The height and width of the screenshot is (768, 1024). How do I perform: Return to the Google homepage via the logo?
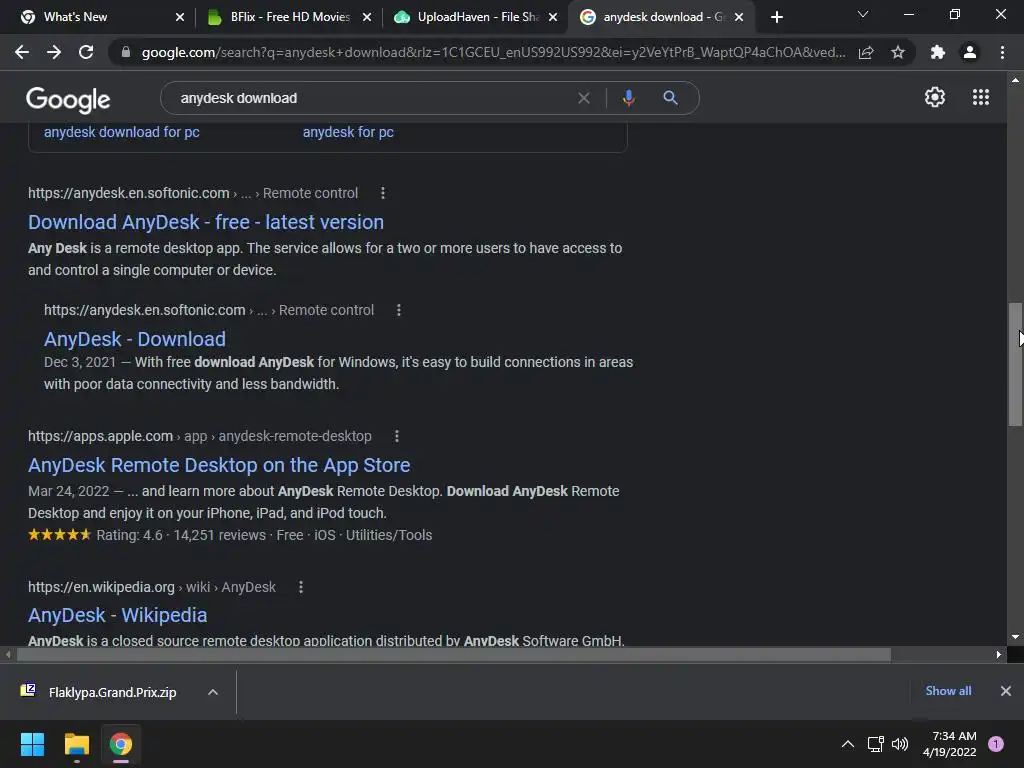tap(68, 100)
